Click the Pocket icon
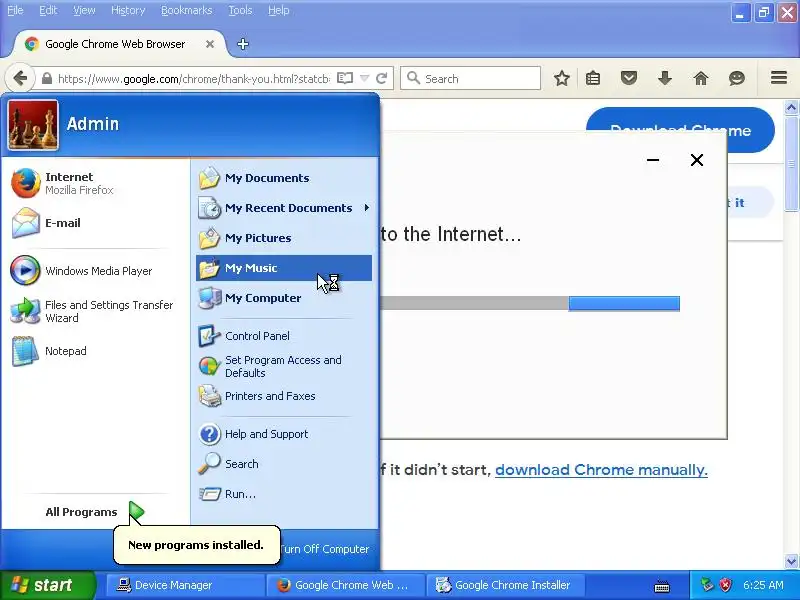Image resolution: width=800 pixels, height=600 pixels. (x=629, y=78)
